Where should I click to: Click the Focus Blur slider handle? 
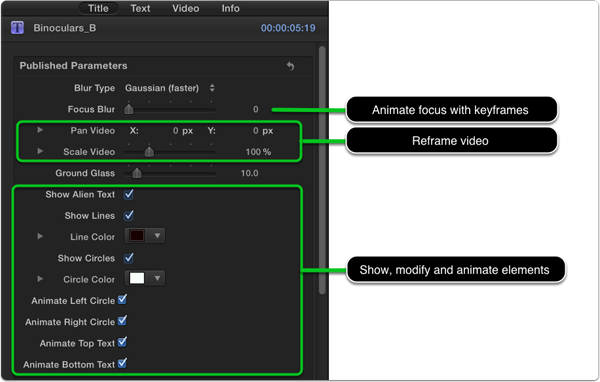(x=129, y=109)
